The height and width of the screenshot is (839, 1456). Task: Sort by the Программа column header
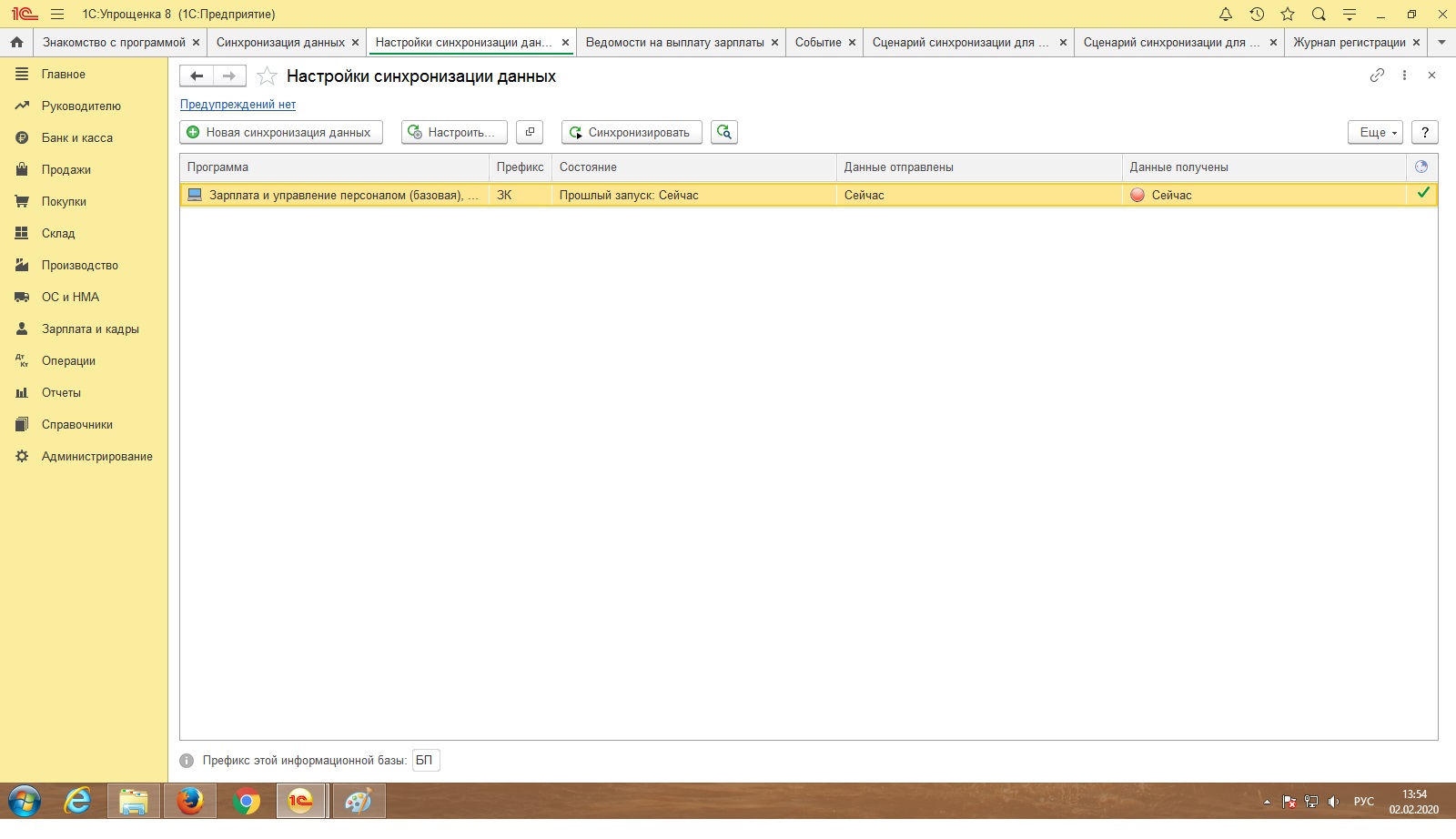(334, 167)
